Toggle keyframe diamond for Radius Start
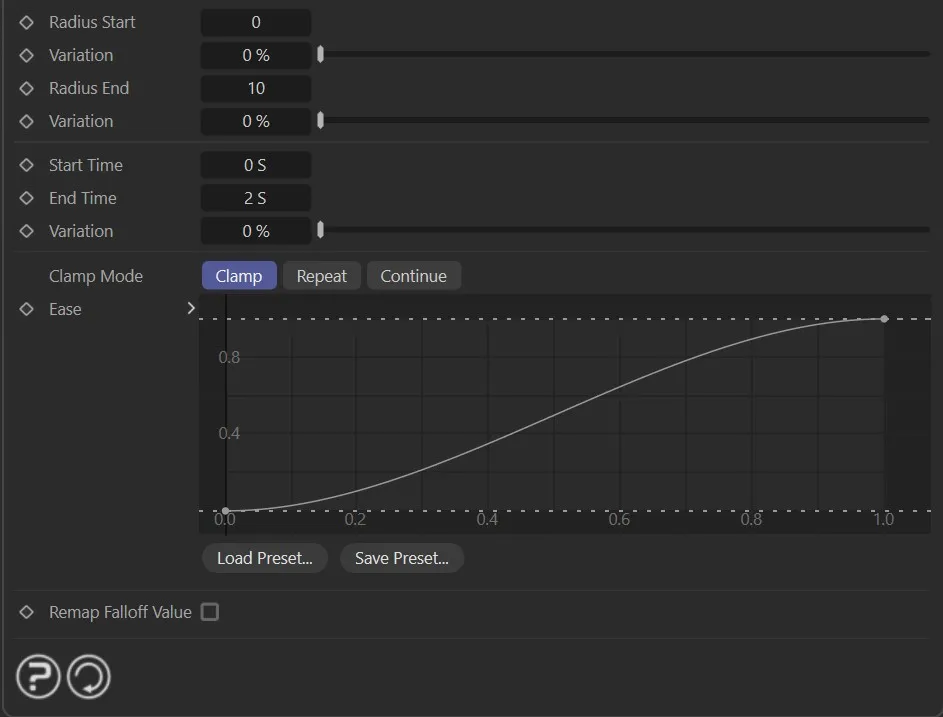This screenshot has height=717, width=943. 27,22
